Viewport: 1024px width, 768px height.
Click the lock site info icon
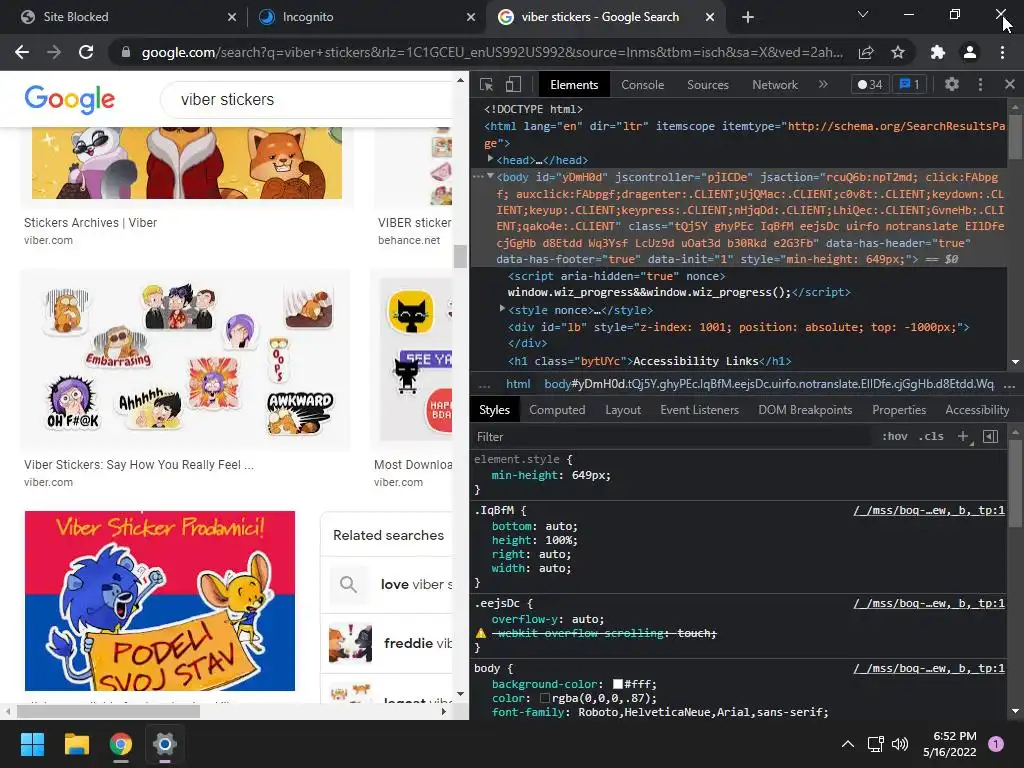pos(125,52)
